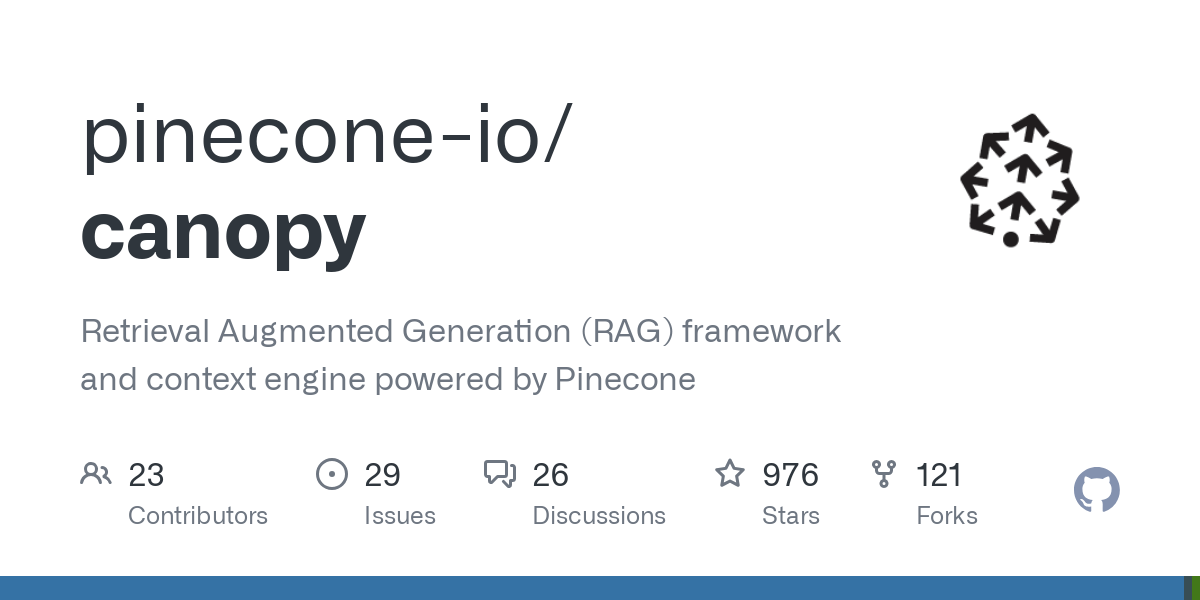
Task: Click the Forks branch icon
Action: pos(884,474)
